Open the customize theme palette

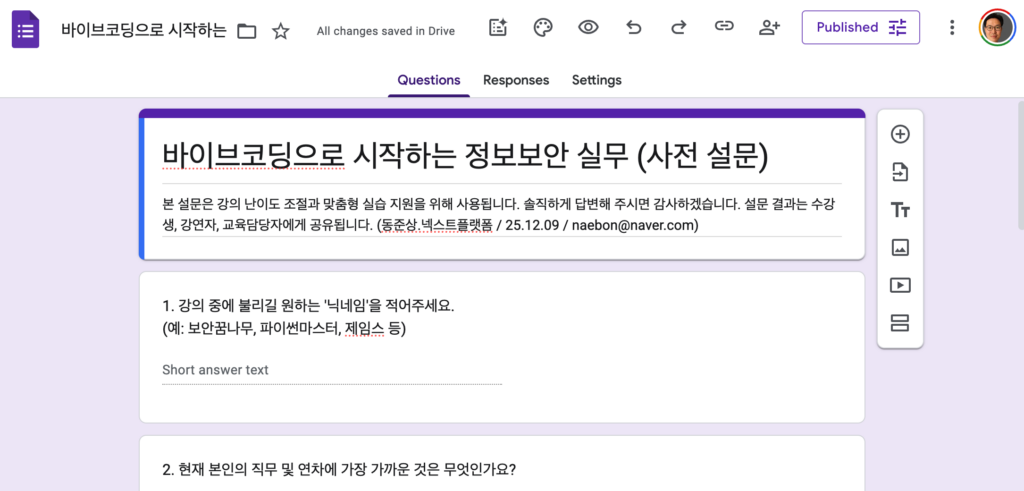pos(542,28)
